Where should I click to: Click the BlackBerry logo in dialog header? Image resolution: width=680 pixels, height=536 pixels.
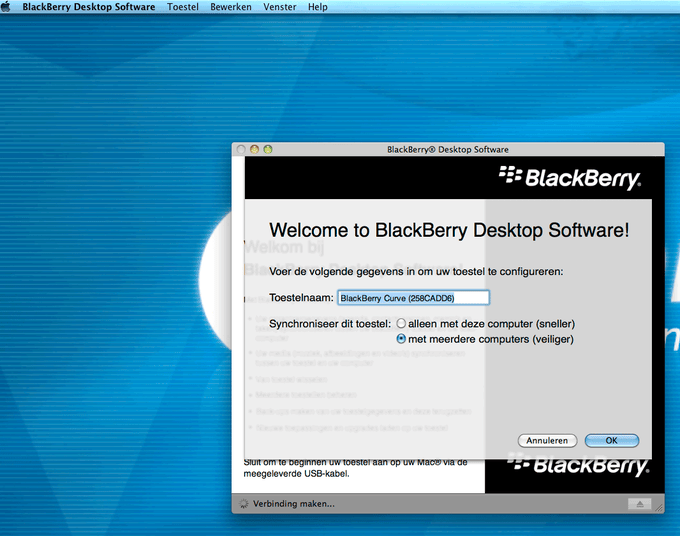tap(569, 178)
